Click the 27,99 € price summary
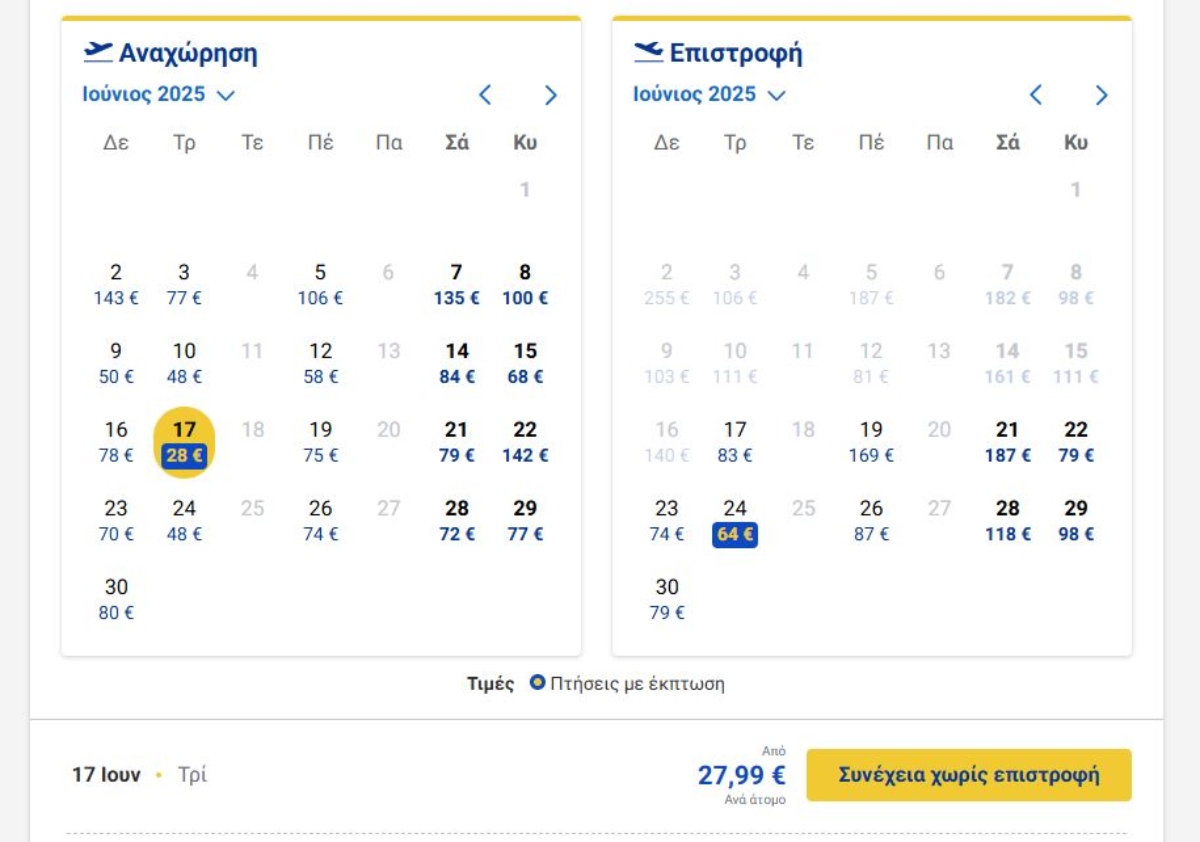 click(x=742, y=775)
